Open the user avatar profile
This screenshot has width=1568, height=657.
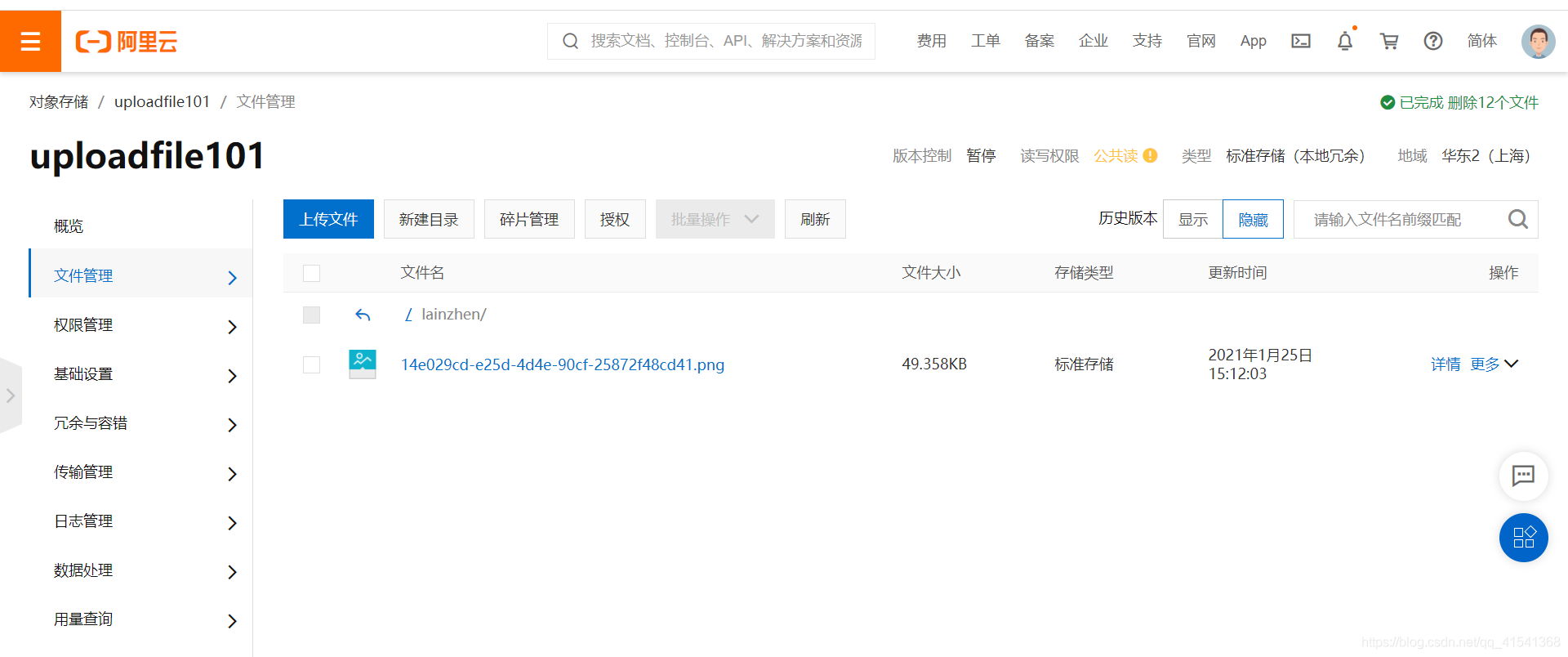(x=1538, y=41)
